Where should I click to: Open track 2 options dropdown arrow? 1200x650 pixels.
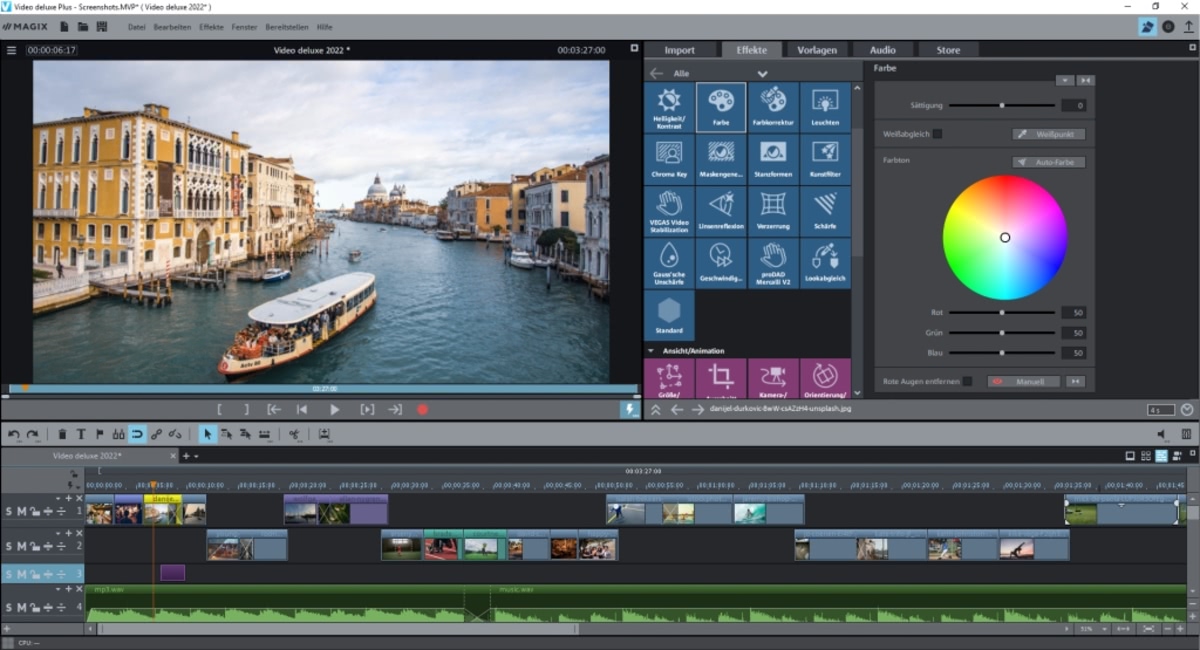(59, 533)
